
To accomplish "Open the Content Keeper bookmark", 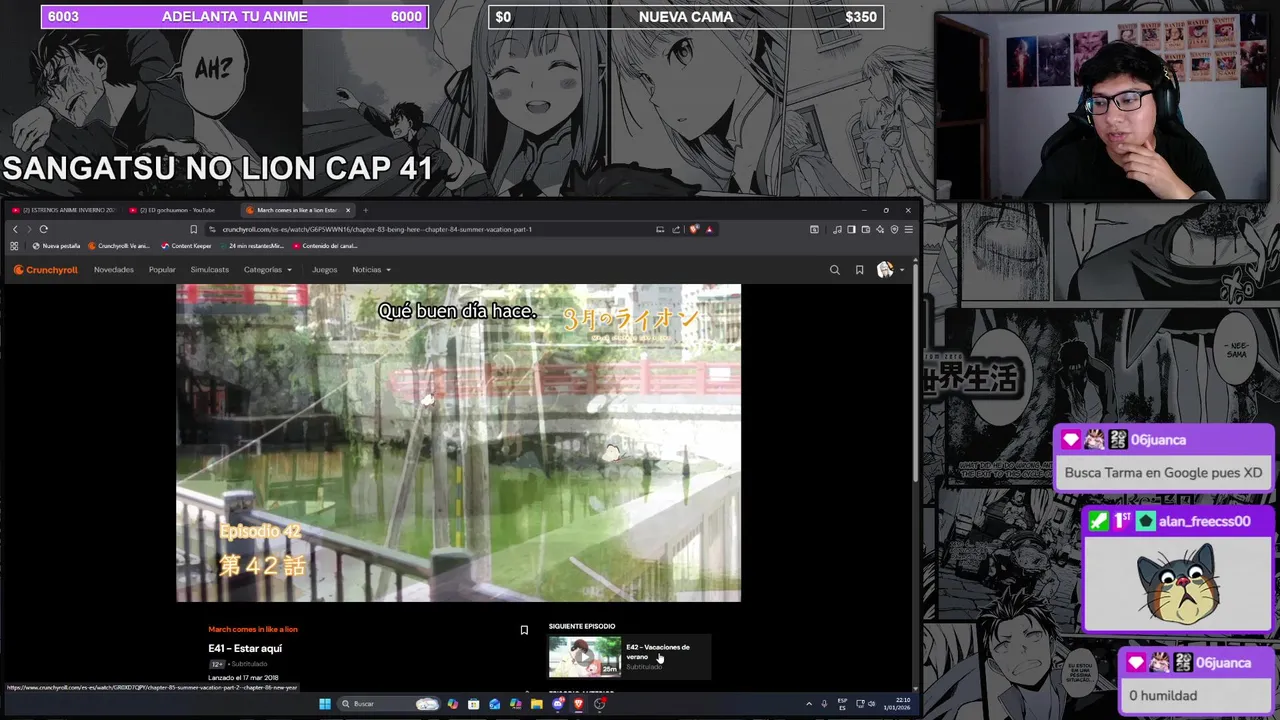I will click(x=187, y=246).
